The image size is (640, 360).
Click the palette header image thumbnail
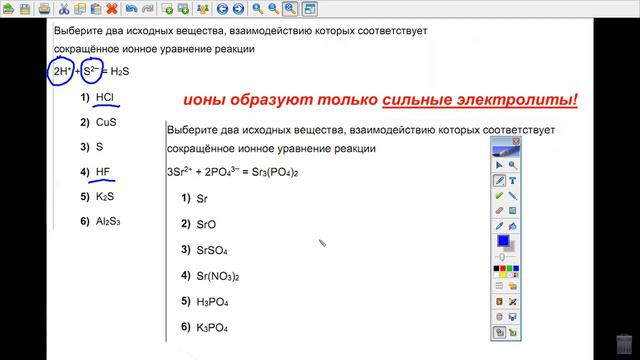click(506, 151)
